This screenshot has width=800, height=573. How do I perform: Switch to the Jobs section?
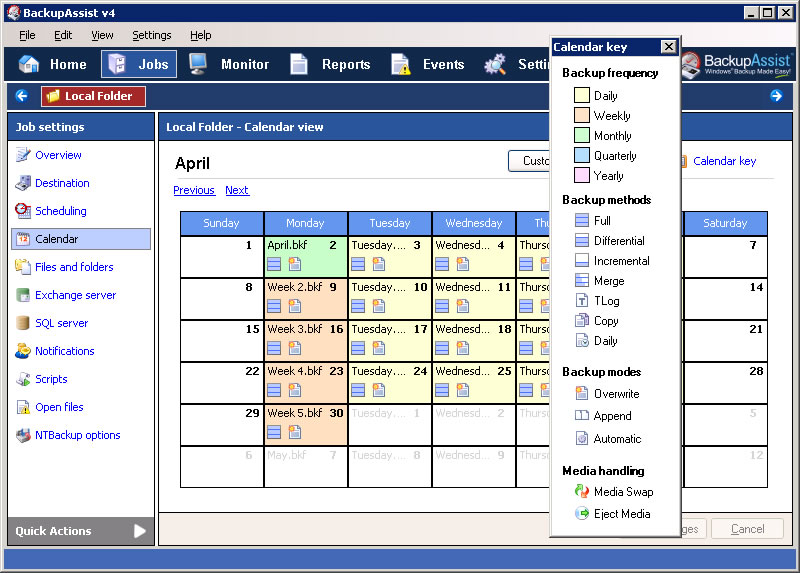coord(139,64)
